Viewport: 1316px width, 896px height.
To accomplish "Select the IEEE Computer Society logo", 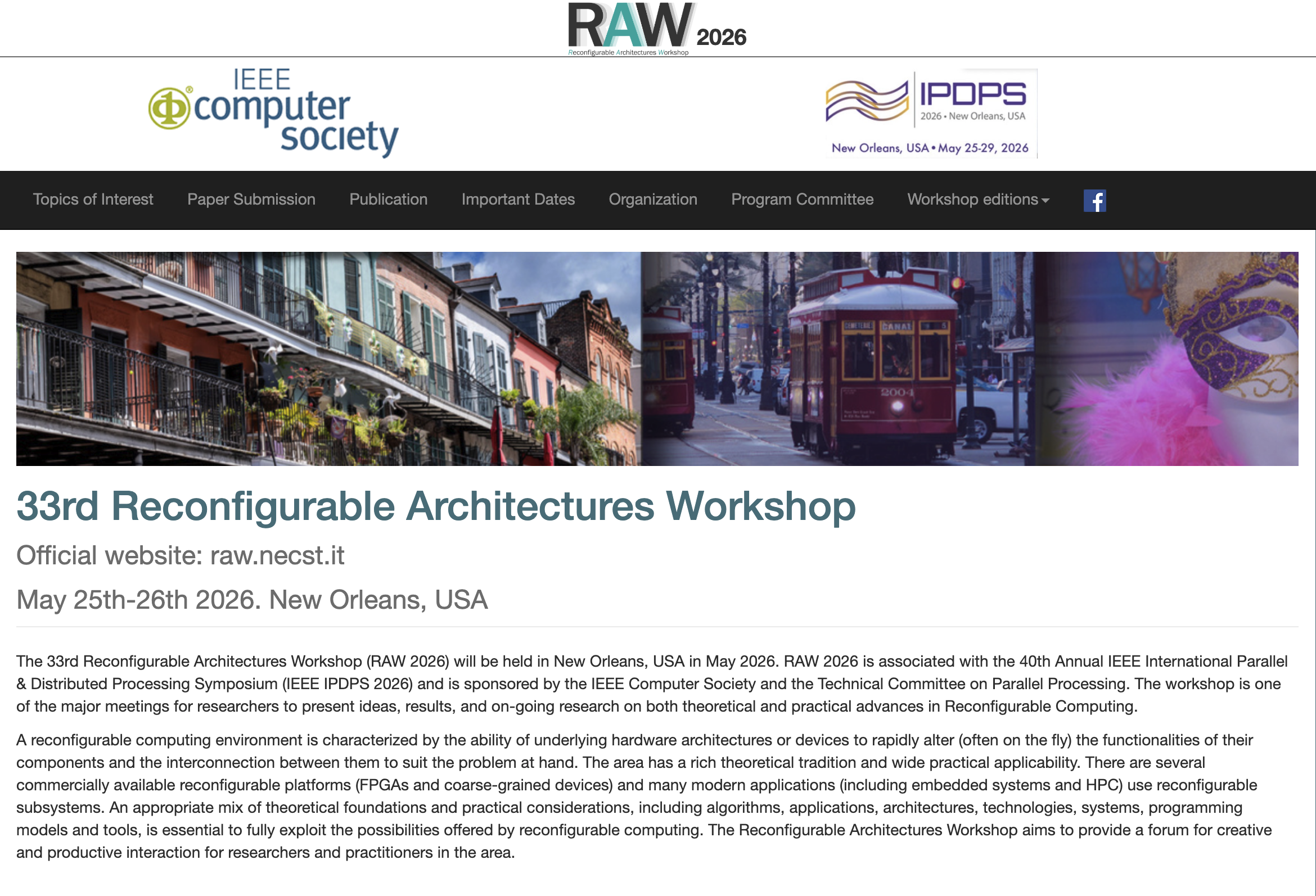I will (x=274, y=113).
